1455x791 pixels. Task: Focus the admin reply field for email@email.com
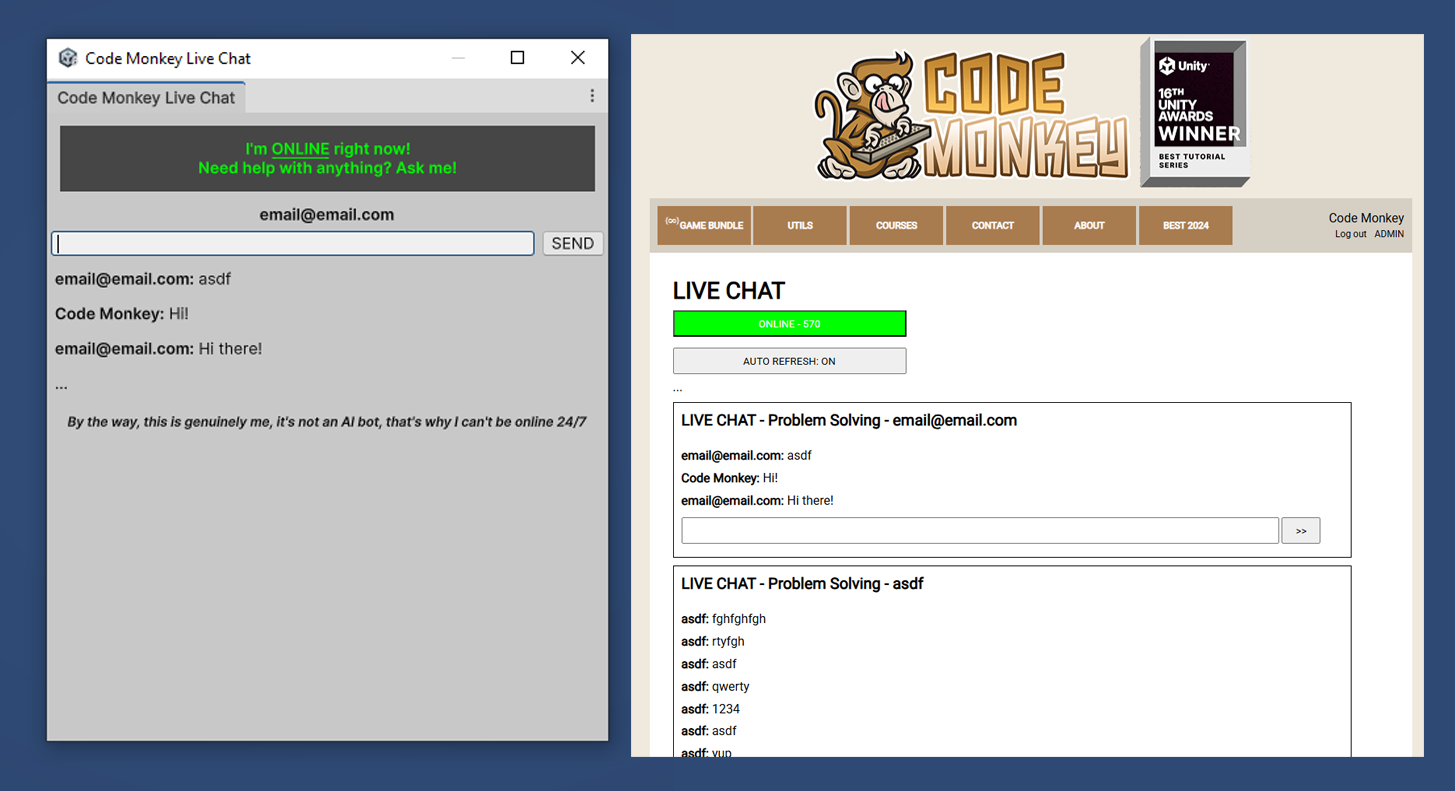pyautogui.click(x=979, y=531)
